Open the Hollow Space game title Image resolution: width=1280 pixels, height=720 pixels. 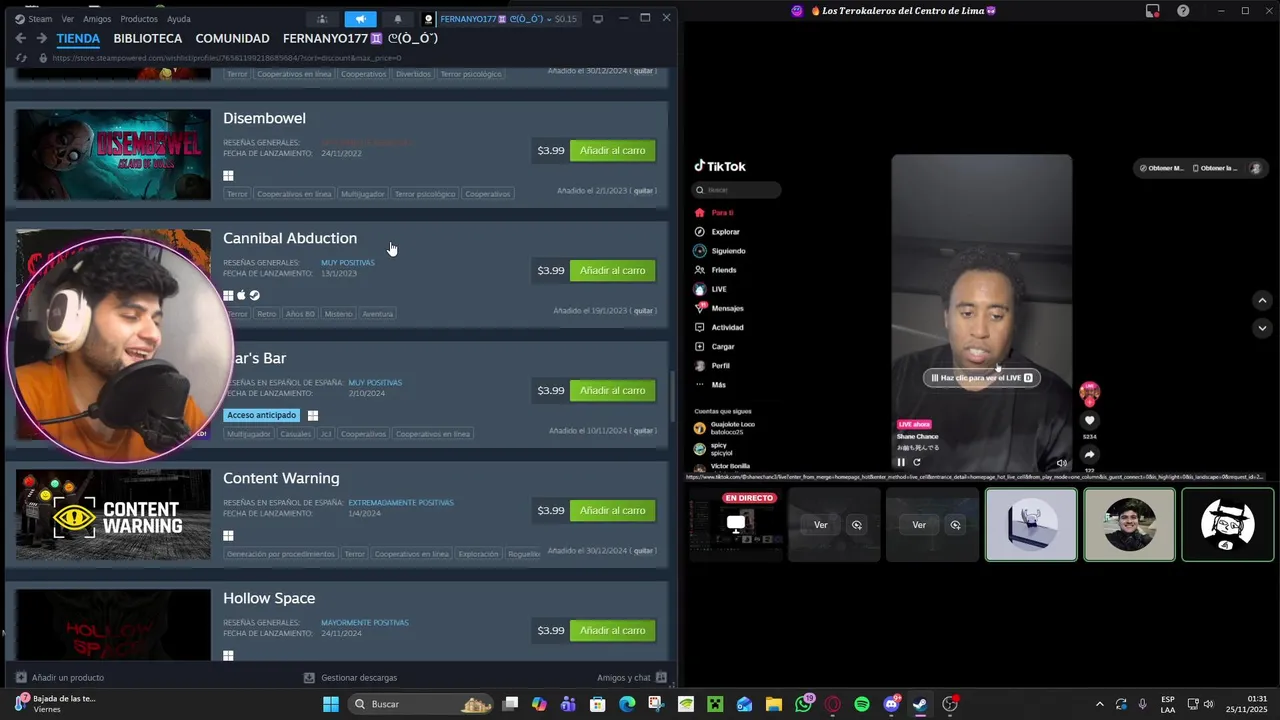point(269,598)
